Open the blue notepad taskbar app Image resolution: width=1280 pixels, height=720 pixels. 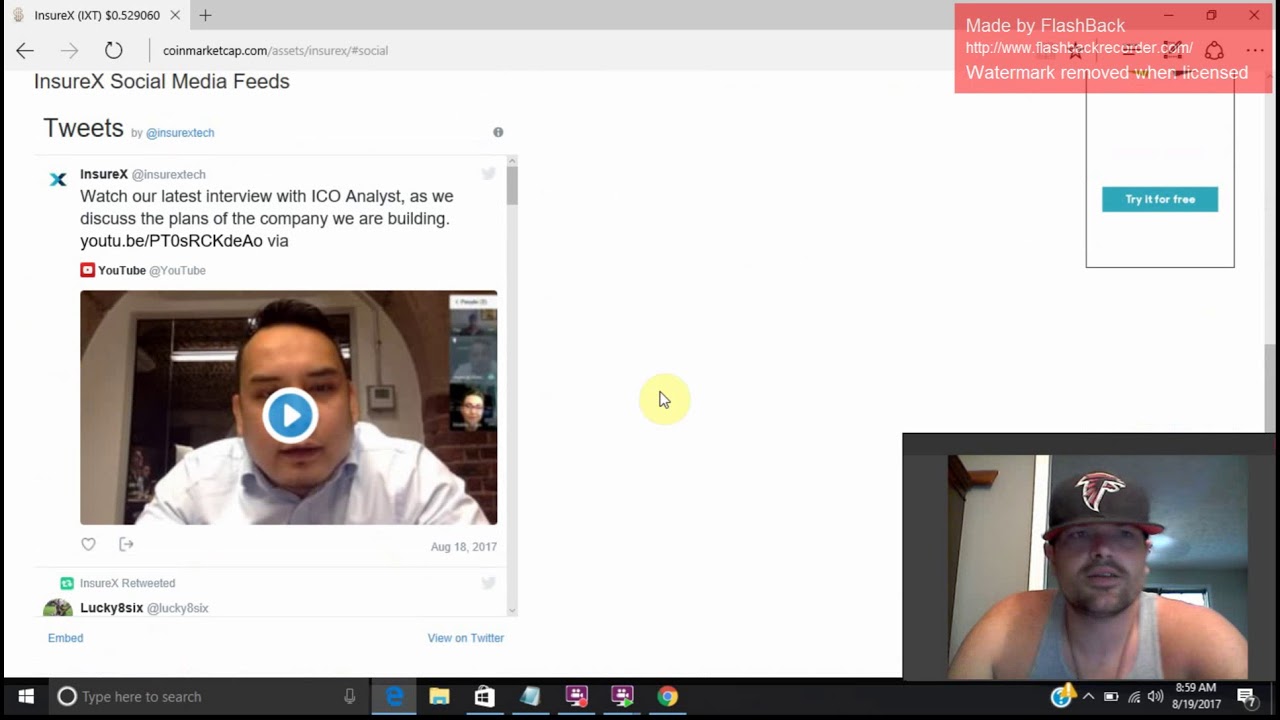coord(530,696)
